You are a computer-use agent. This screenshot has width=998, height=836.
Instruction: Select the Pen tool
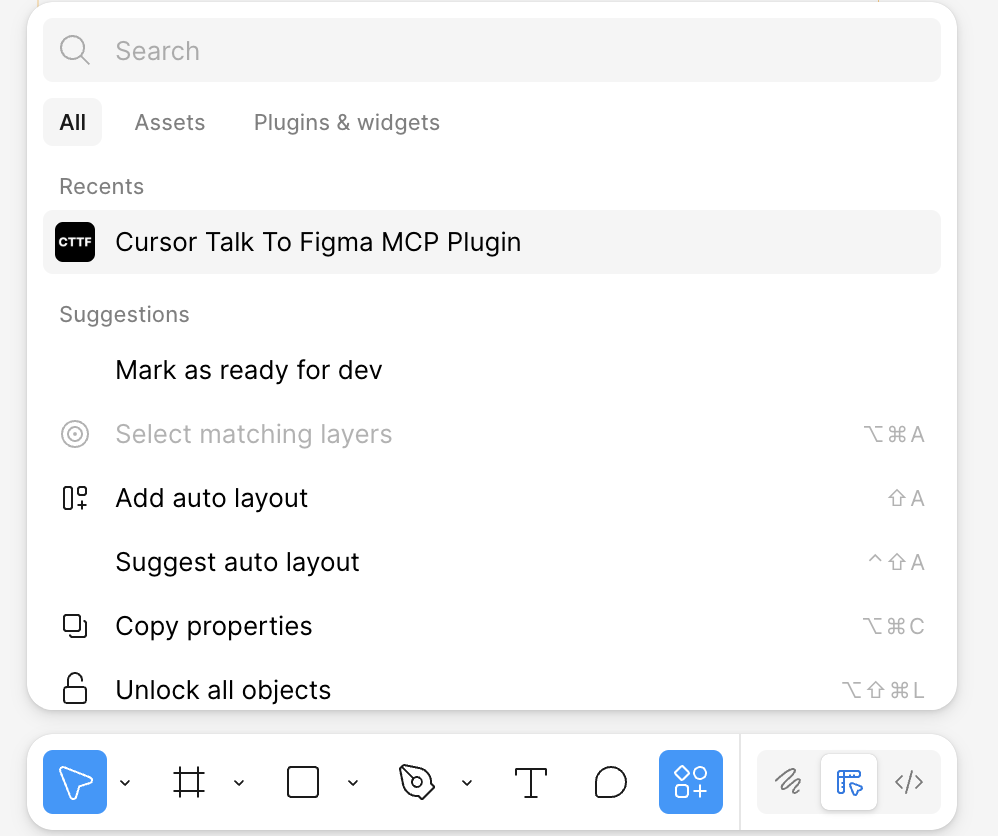pyautogui.click(x=417, y=782)
